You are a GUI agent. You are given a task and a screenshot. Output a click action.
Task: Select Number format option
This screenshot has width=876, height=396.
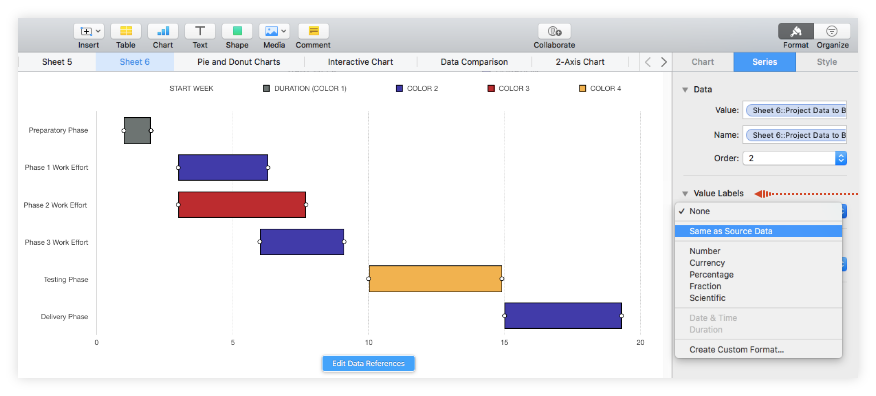pos(758,251)
